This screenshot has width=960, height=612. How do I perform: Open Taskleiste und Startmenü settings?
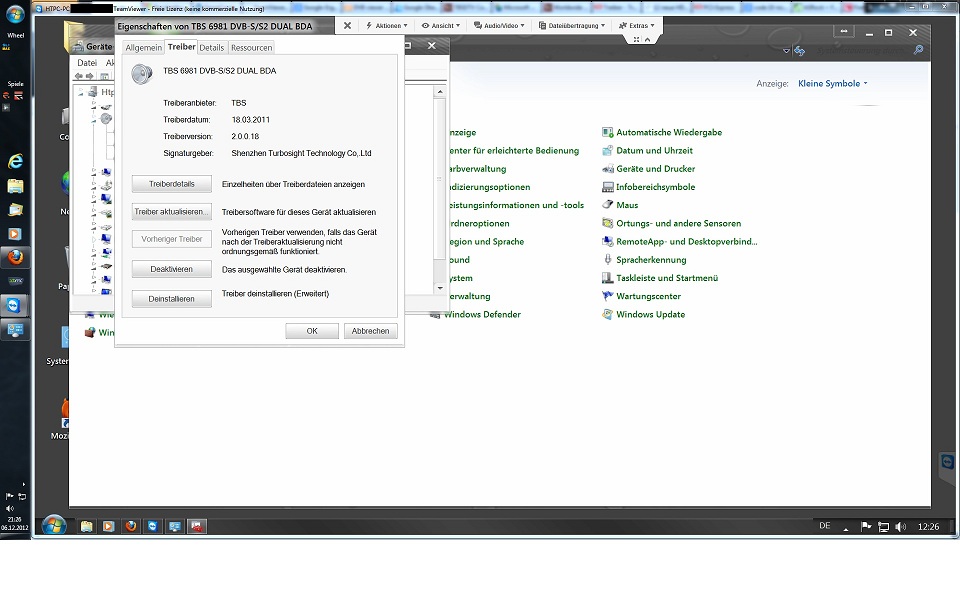coord(667,278)
